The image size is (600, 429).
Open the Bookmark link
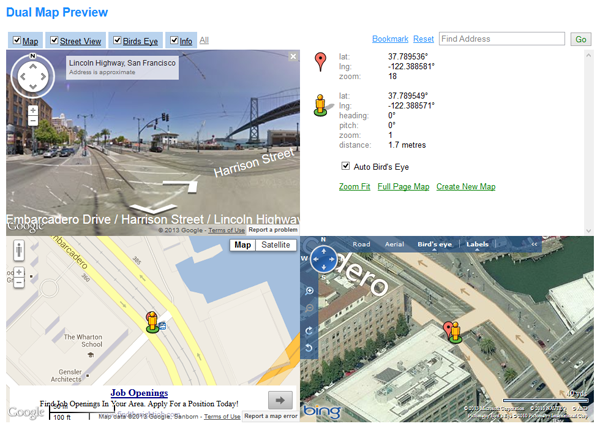(390, 39)
